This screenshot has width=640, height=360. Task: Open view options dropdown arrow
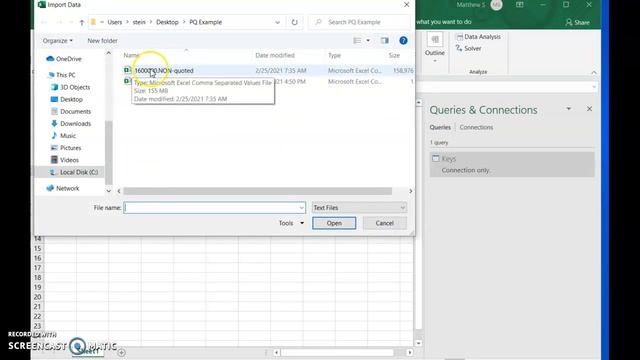[x=368, y=40]
